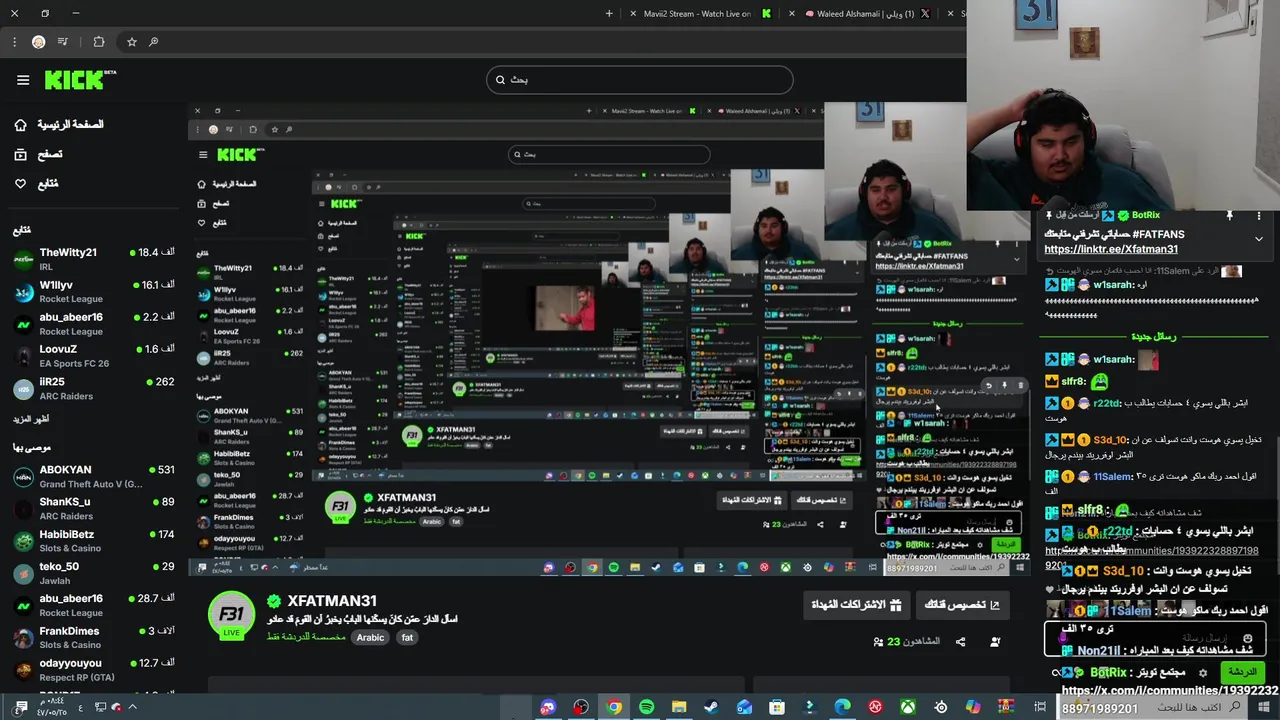1280x720 pixels.
Task: Select FrankDimes Slots & Casino channel
Action: click(x=94, y=637)
